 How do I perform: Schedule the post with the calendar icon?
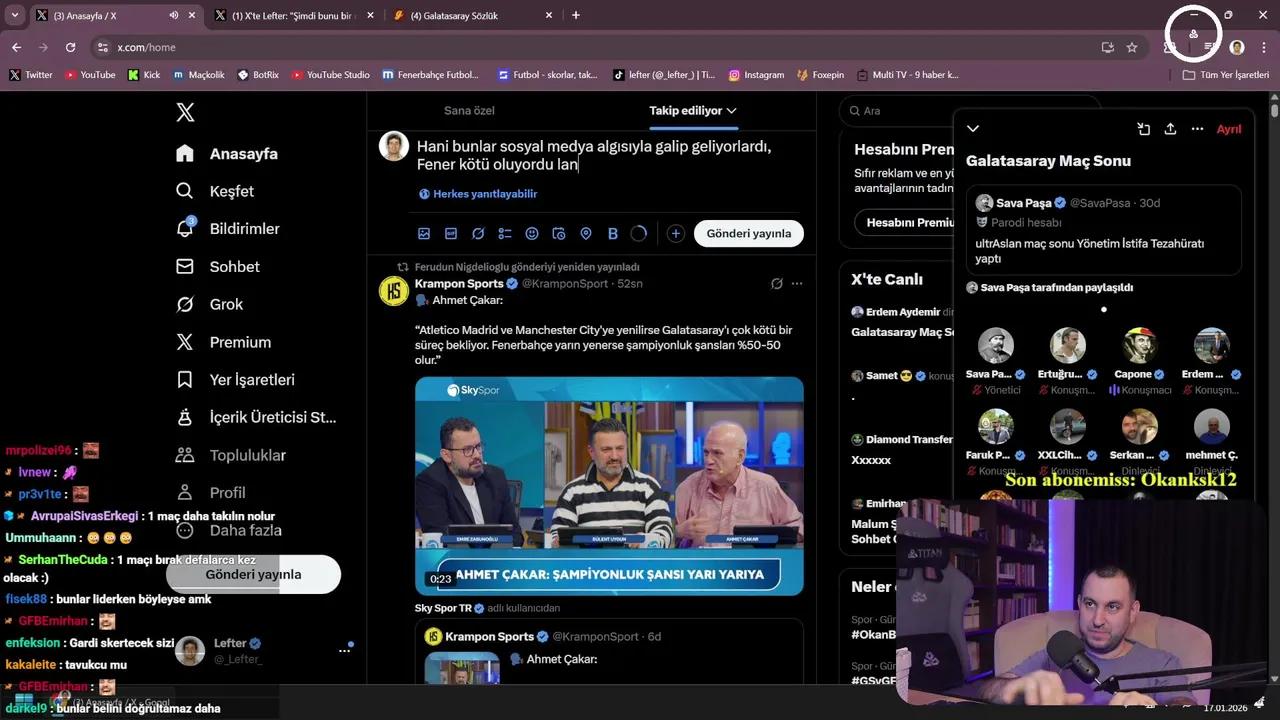pyautogui.click(x=559, y=233)
